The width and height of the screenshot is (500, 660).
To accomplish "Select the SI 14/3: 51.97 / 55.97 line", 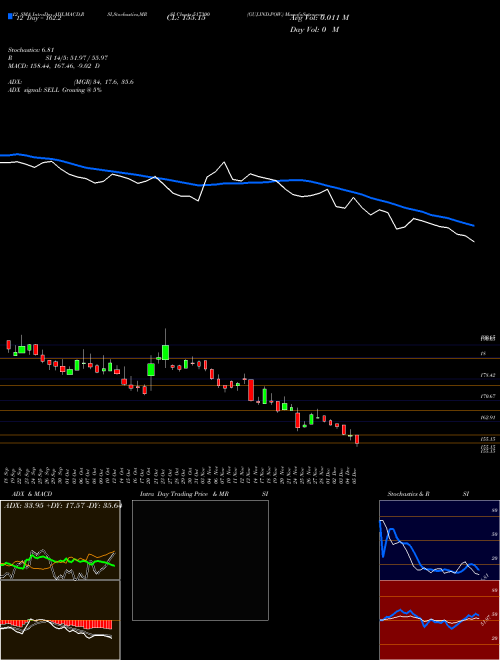I will (x=77, y=58).
